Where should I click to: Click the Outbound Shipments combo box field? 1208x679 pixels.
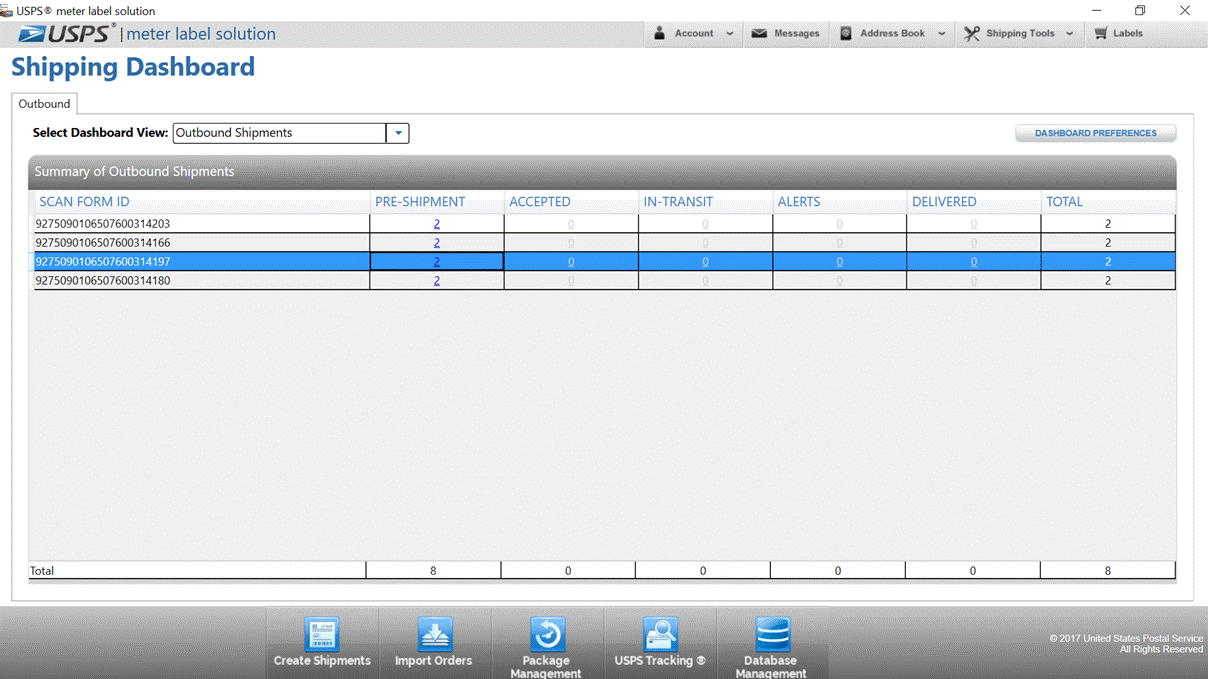[x=280, y=133]
